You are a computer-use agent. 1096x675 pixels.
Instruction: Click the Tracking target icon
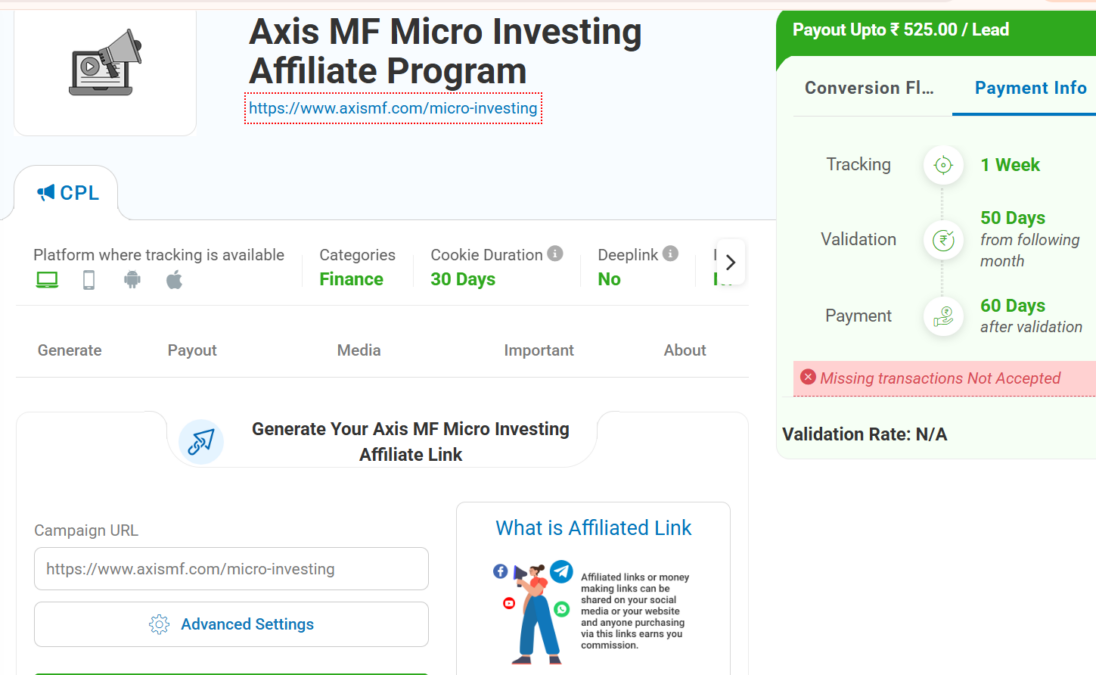(x=942, y=165)
